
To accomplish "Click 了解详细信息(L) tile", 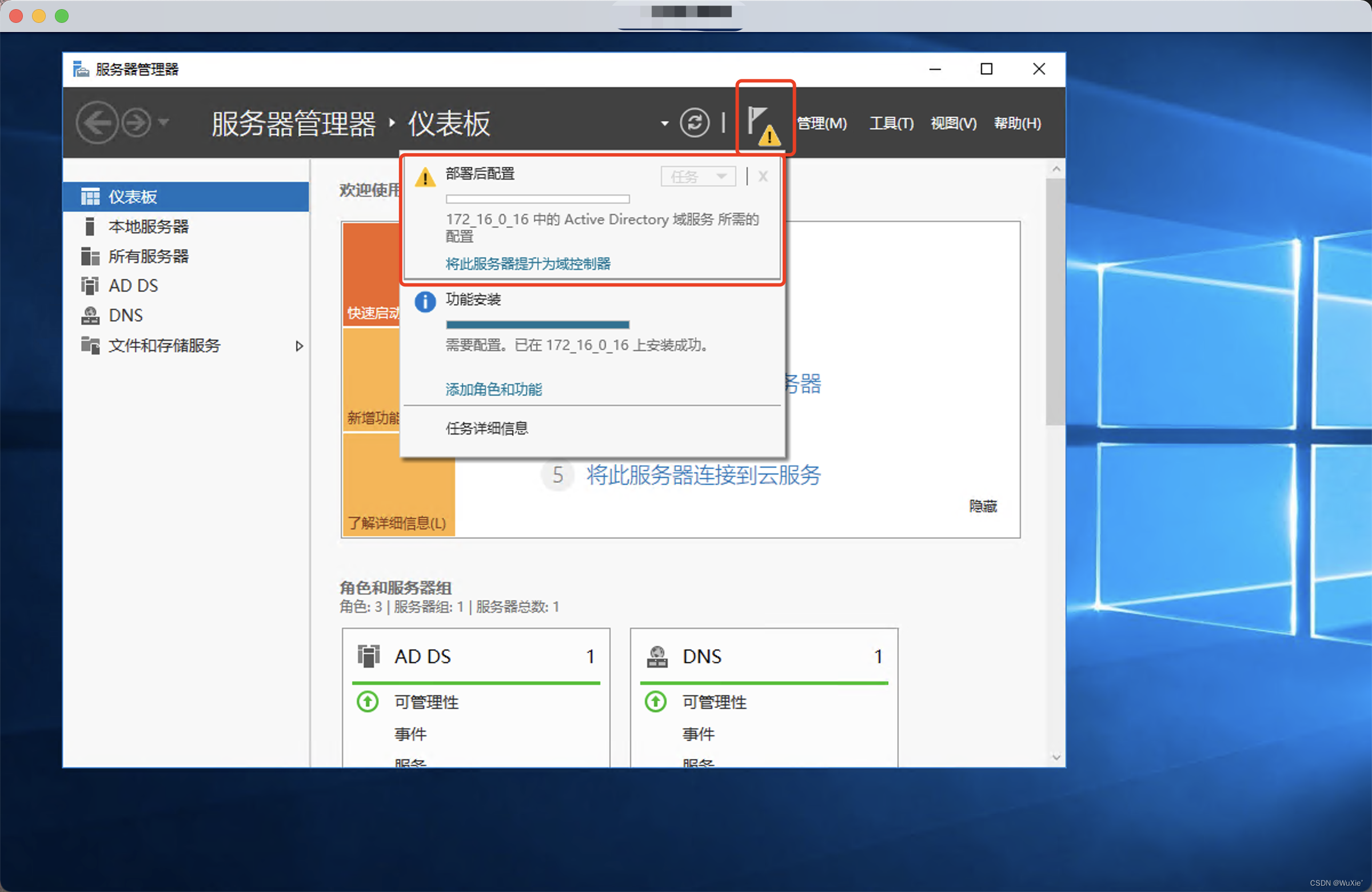I will (x=398, y=485).
